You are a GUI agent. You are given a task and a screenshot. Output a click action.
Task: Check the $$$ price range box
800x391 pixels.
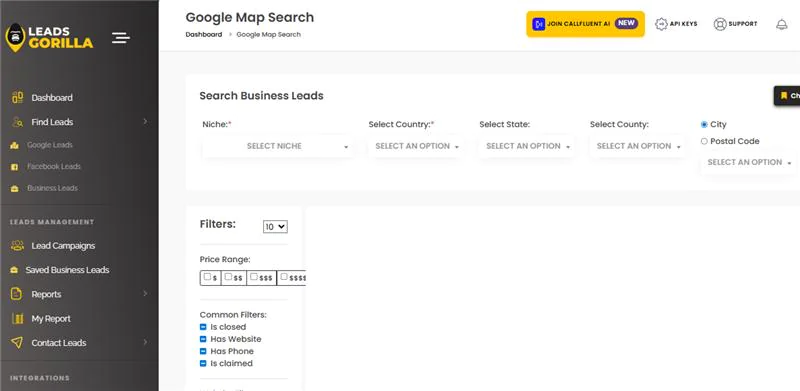click(x=254, y=277)
